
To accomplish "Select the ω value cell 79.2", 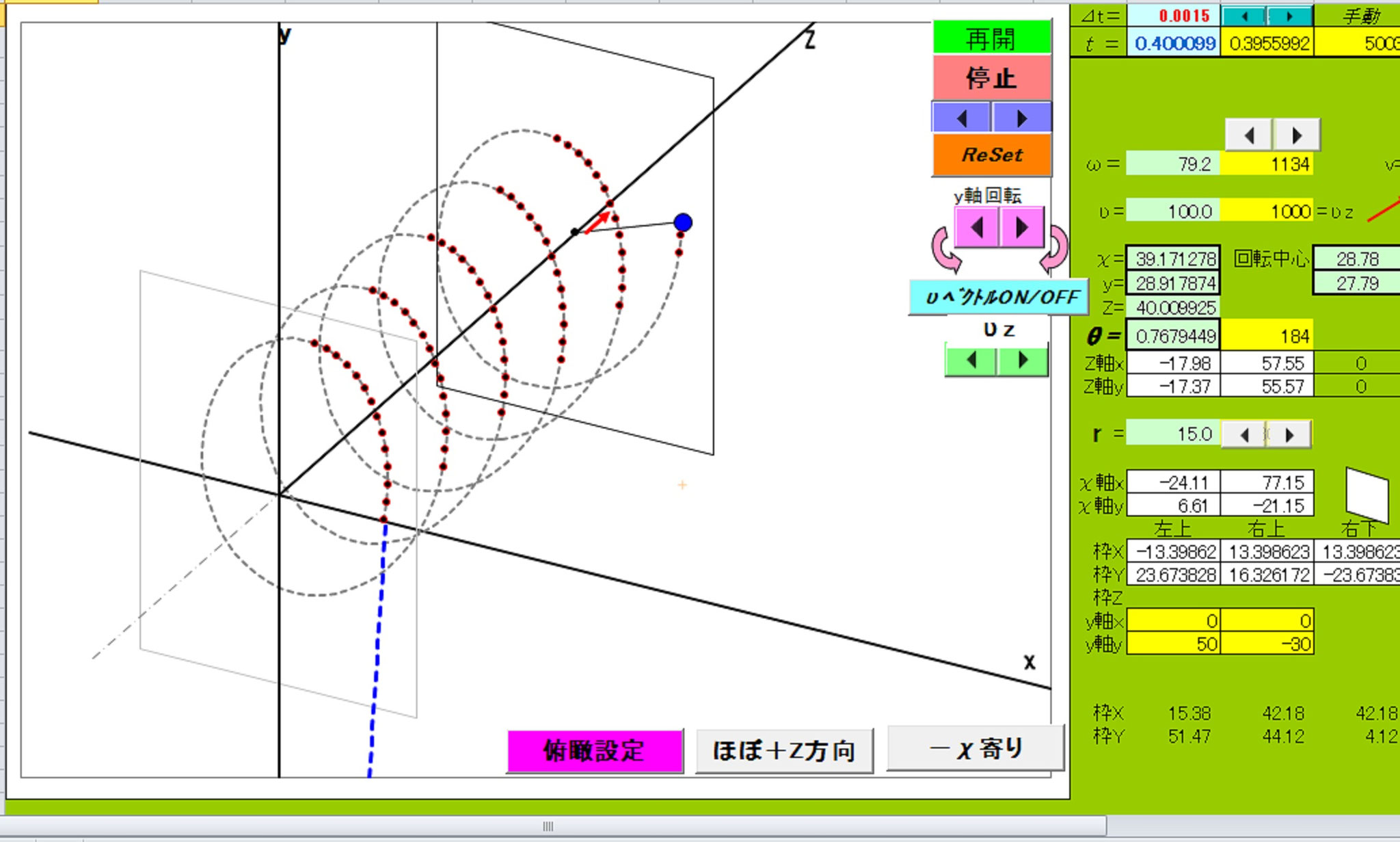I will point(1173,164).
